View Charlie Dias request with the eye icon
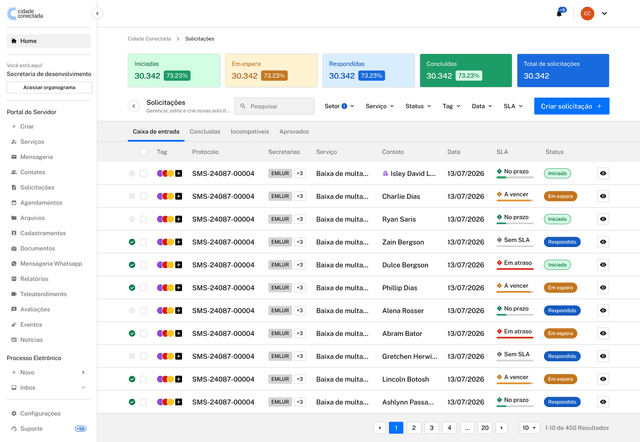This screenshot has width=640, height=442. (x=603, y=196)
